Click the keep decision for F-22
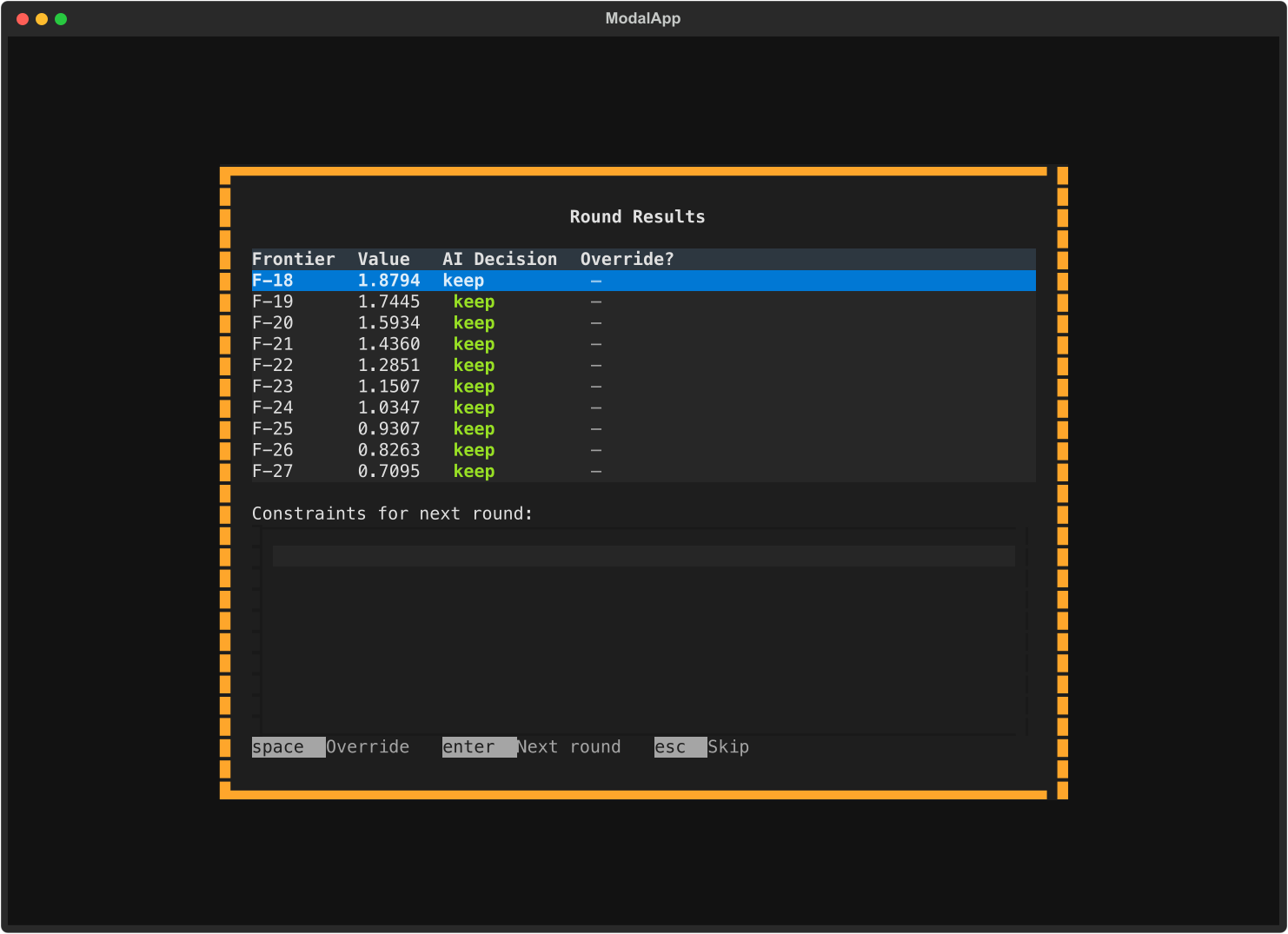The image size is (1288, 934). 474,365
